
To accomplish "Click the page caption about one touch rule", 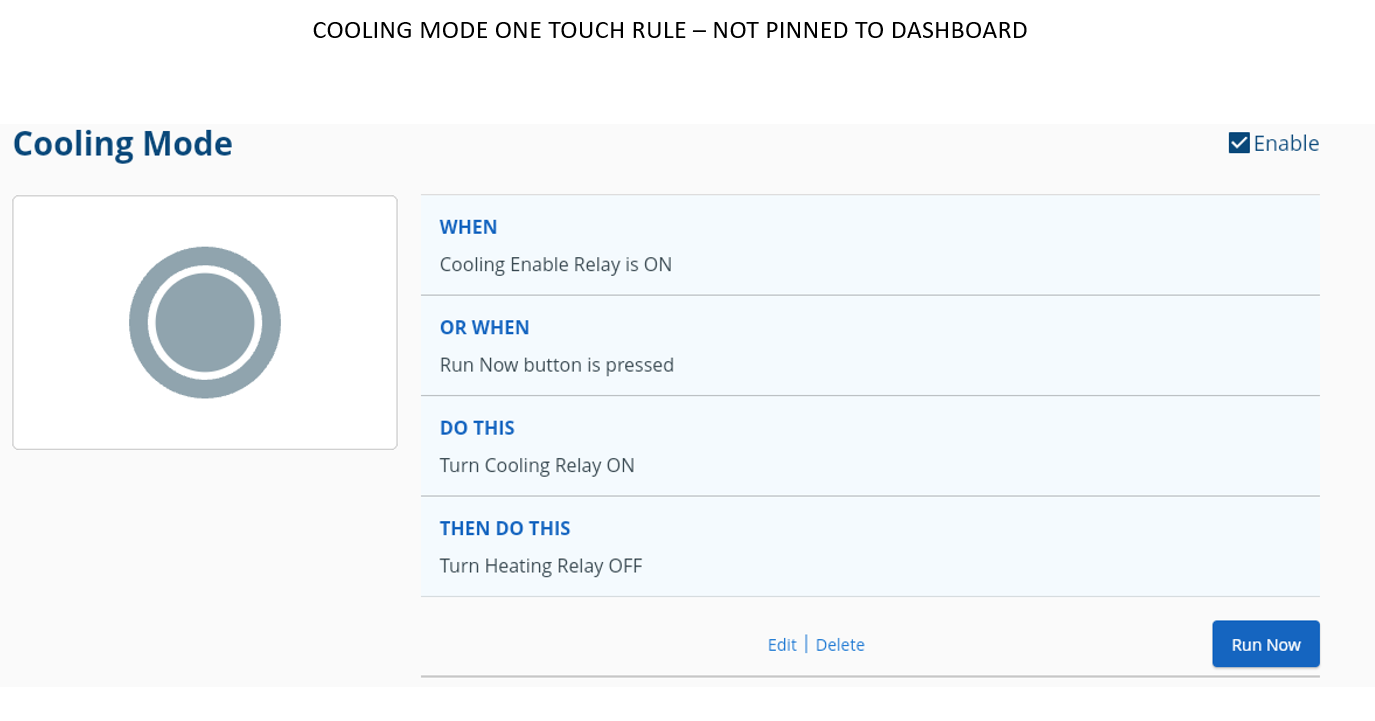I will pyautogui.click(x=669, y=31).
